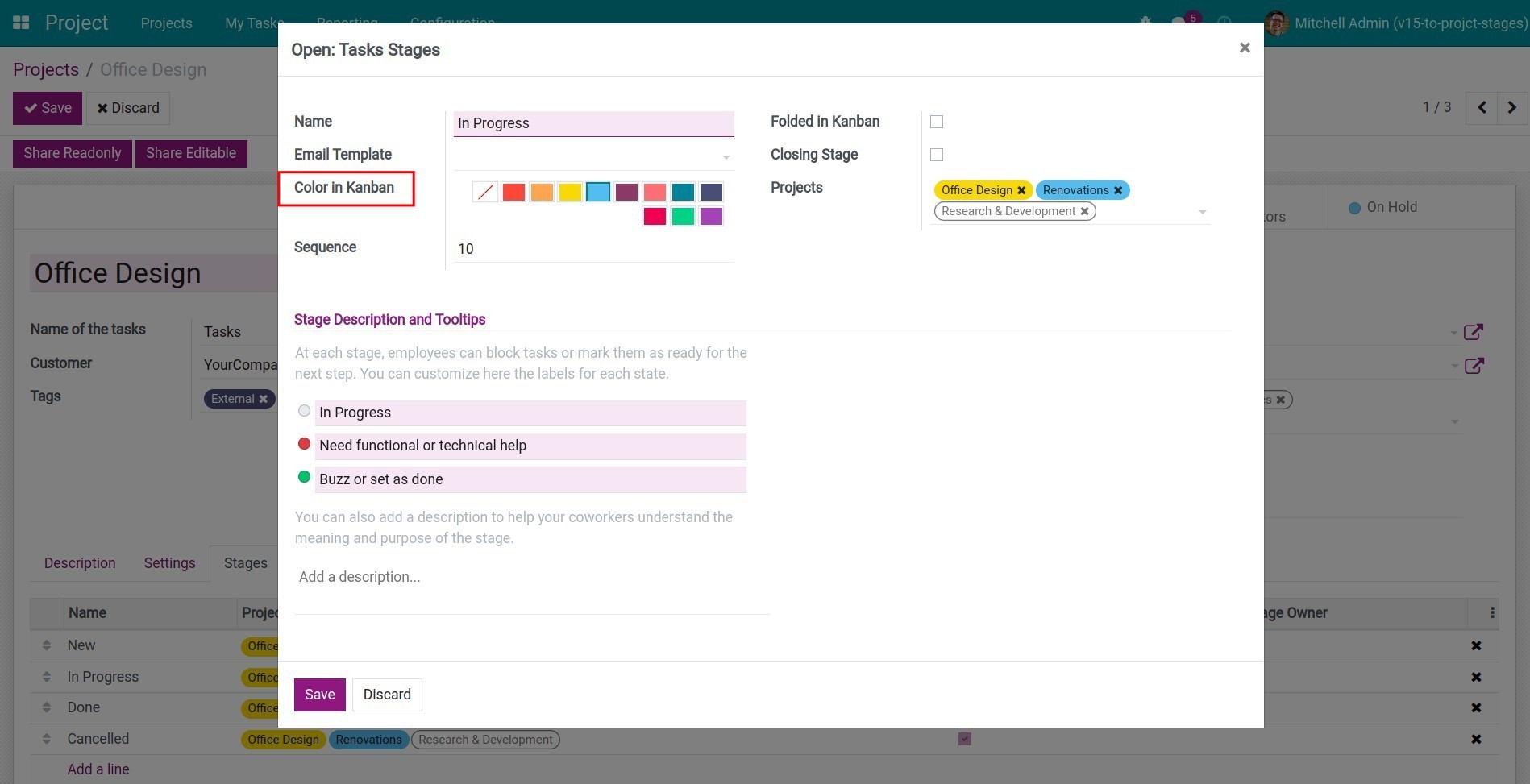Image resolution: width=1530 pixels, height=784 pixels.
Task: Delete the Cancelled stage row
Action: point(1476,738)
